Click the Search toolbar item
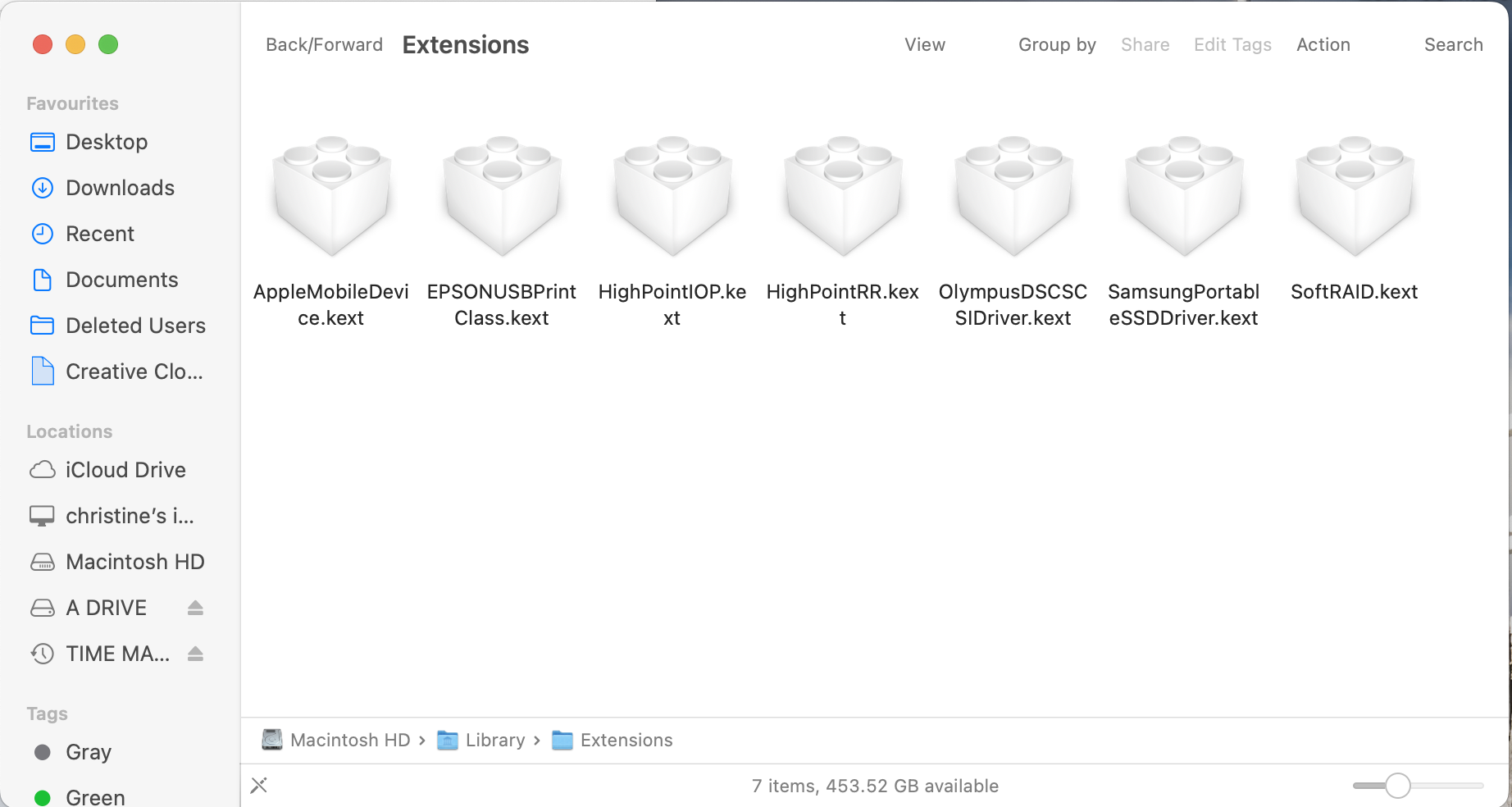Viewport: 1512px width, 807px height. point(1454,45)
